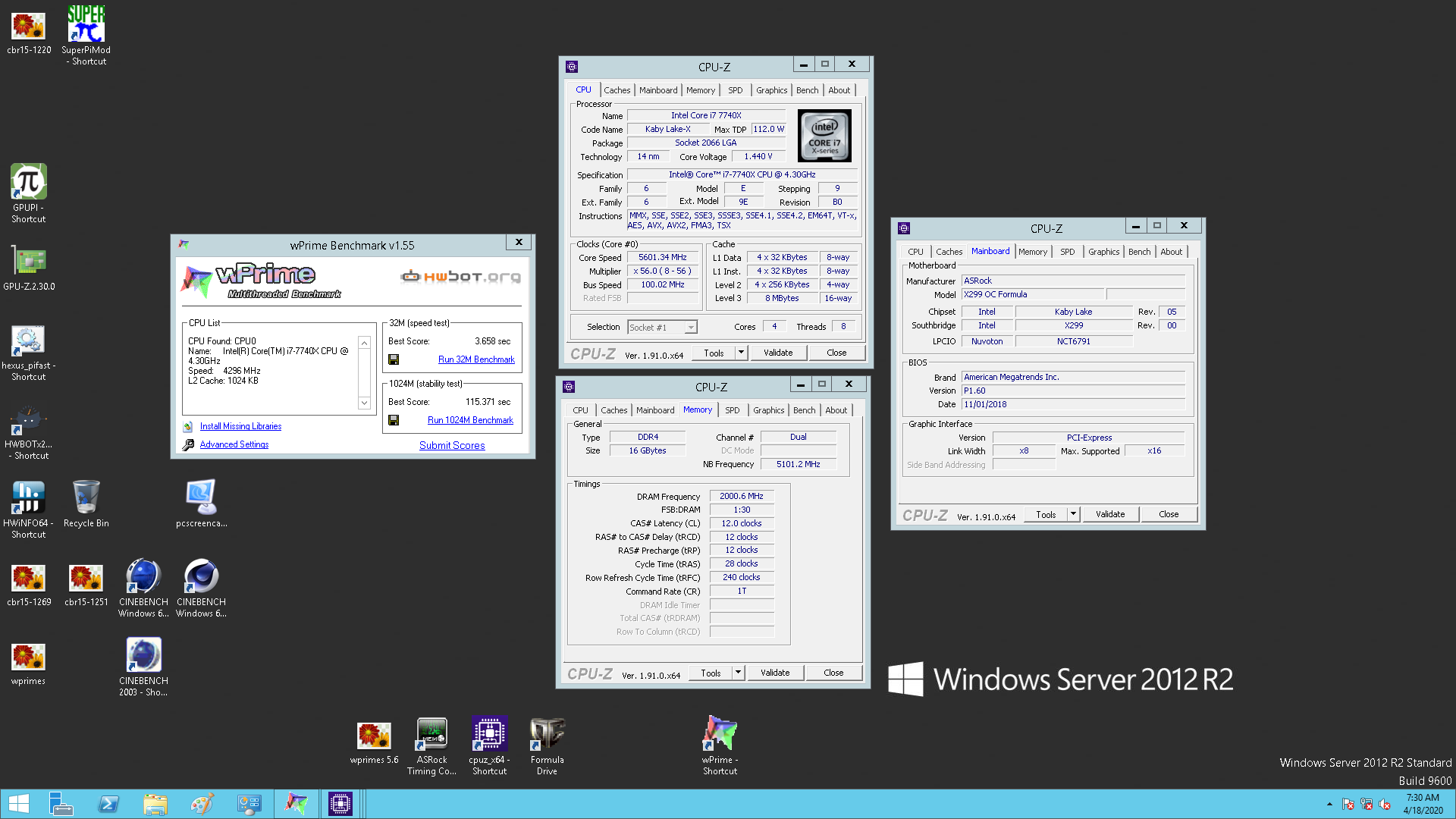Image resolution: width=1456 pixels, height=819 pixels.
Task: Click the Intel Core i7 X-series logo
Action: pos(824,136)
